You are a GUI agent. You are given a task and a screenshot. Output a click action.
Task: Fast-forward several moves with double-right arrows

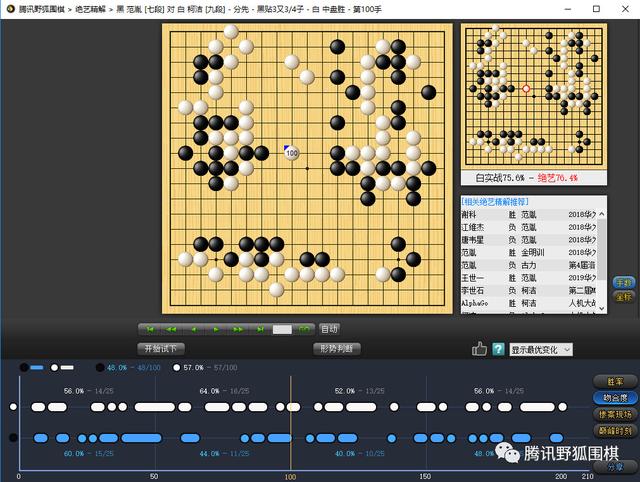238,329
